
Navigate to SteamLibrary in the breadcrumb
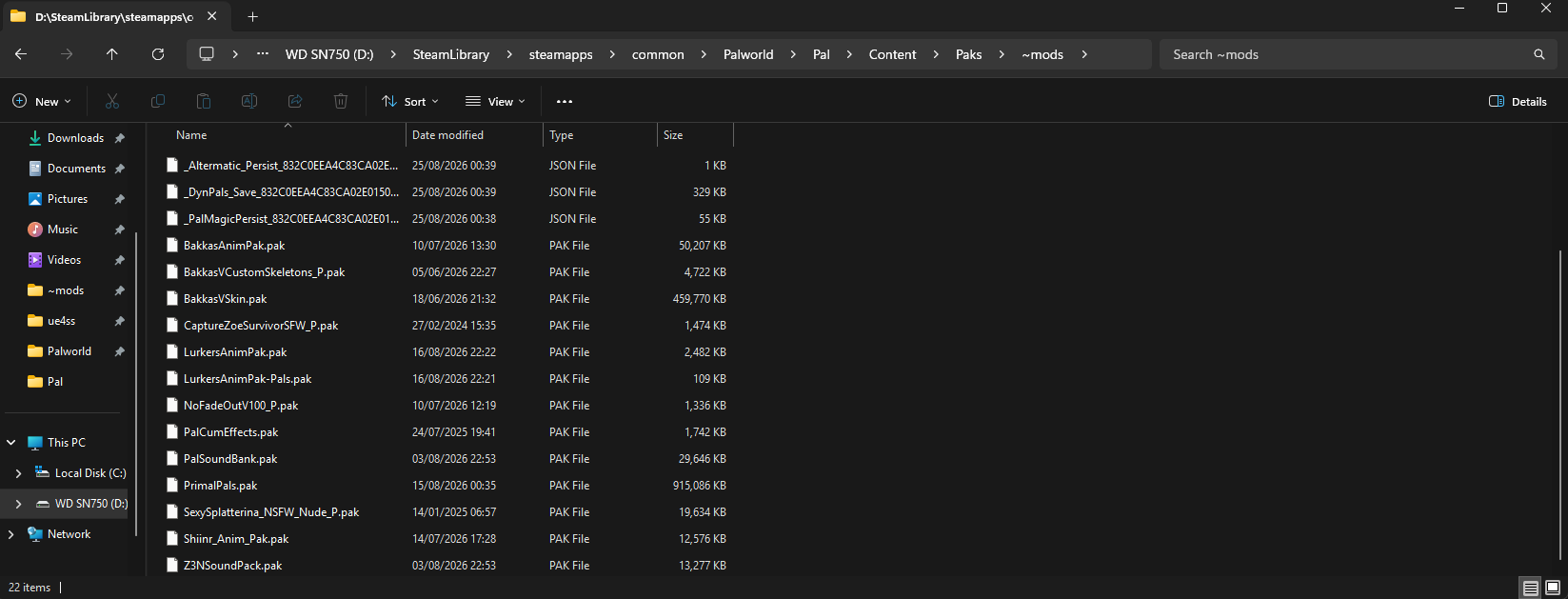[x=451, y=54]
